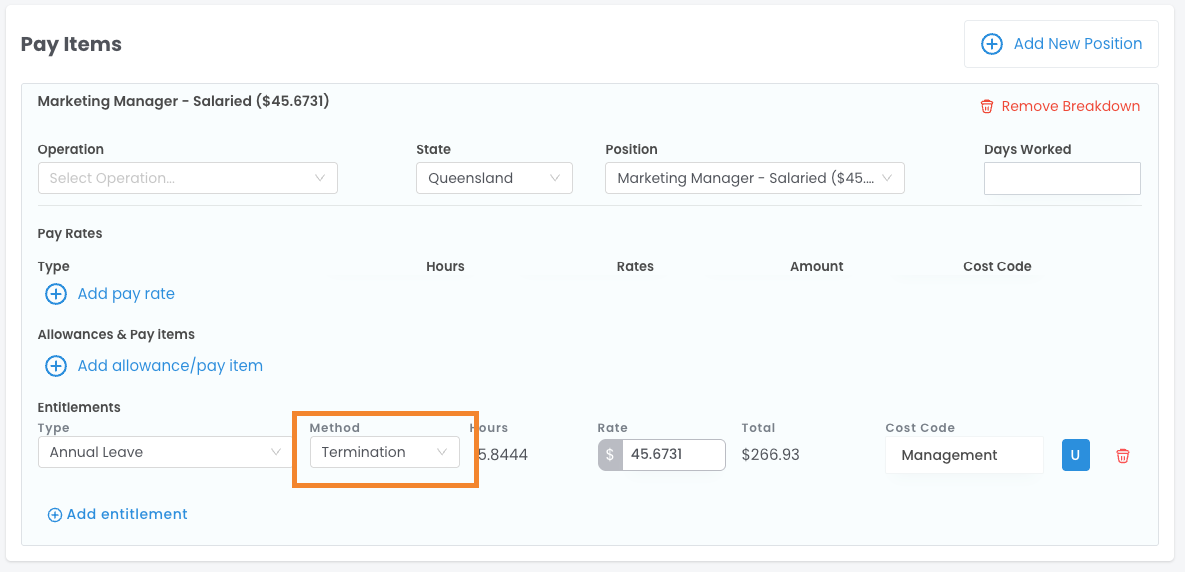Open the entitlement Type dropdown showing Annual Leave
Image resolution: width=1185 pixels, height=572 pixels.
165,452
